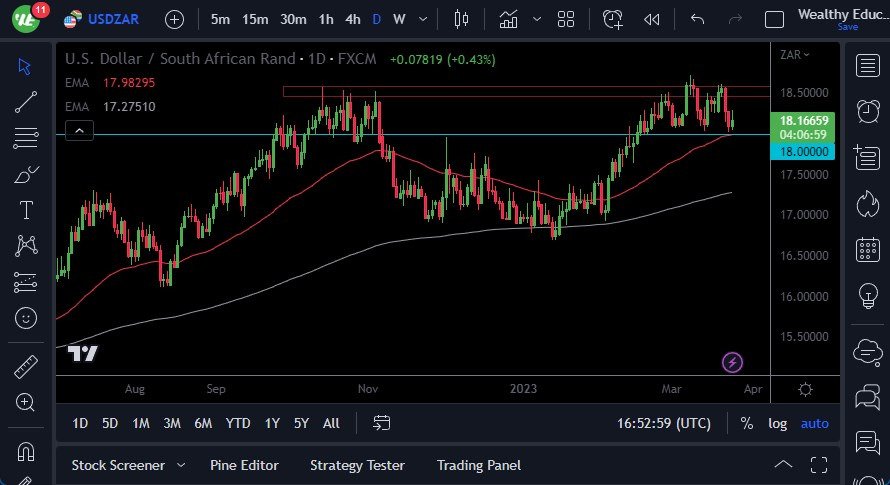Expand the timeframe interval dropdown arrow
The height and width of the screenshot is (485, 890).
[x=427, y=19]
